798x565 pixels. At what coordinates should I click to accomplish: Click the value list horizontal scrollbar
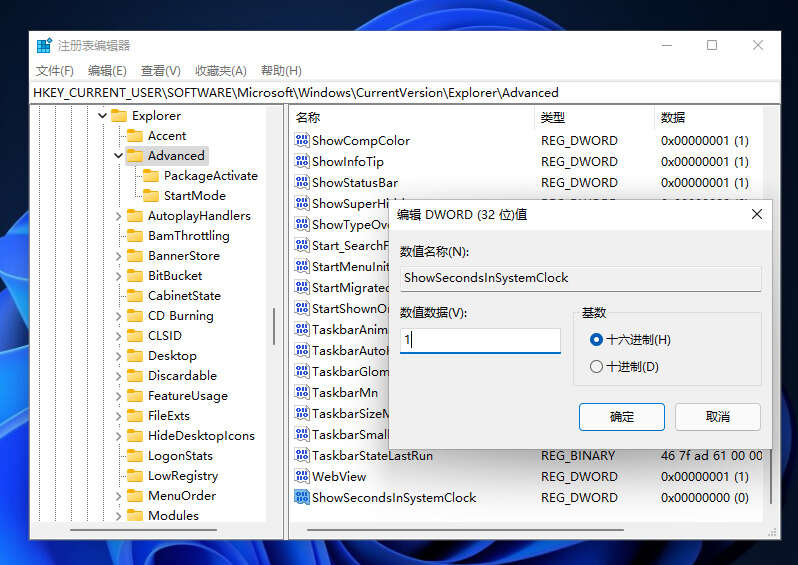click(x=465, y=530)
